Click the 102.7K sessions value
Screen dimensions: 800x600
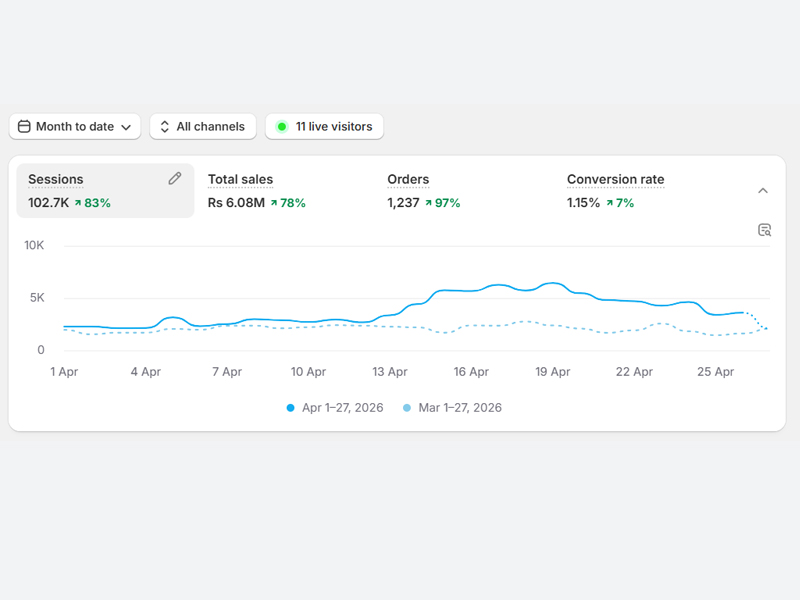click(48, 203)
